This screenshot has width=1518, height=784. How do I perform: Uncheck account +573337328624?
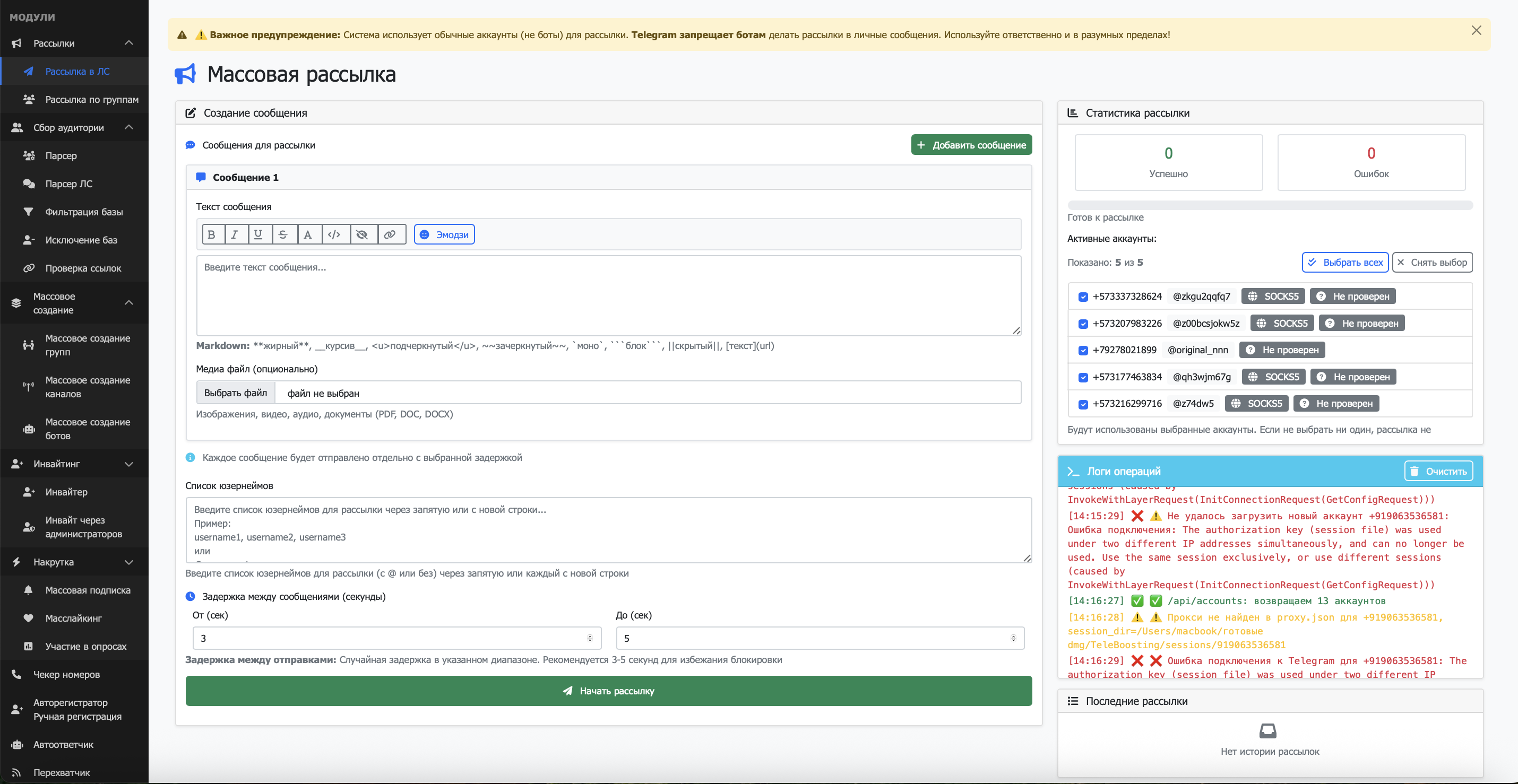1083,297
